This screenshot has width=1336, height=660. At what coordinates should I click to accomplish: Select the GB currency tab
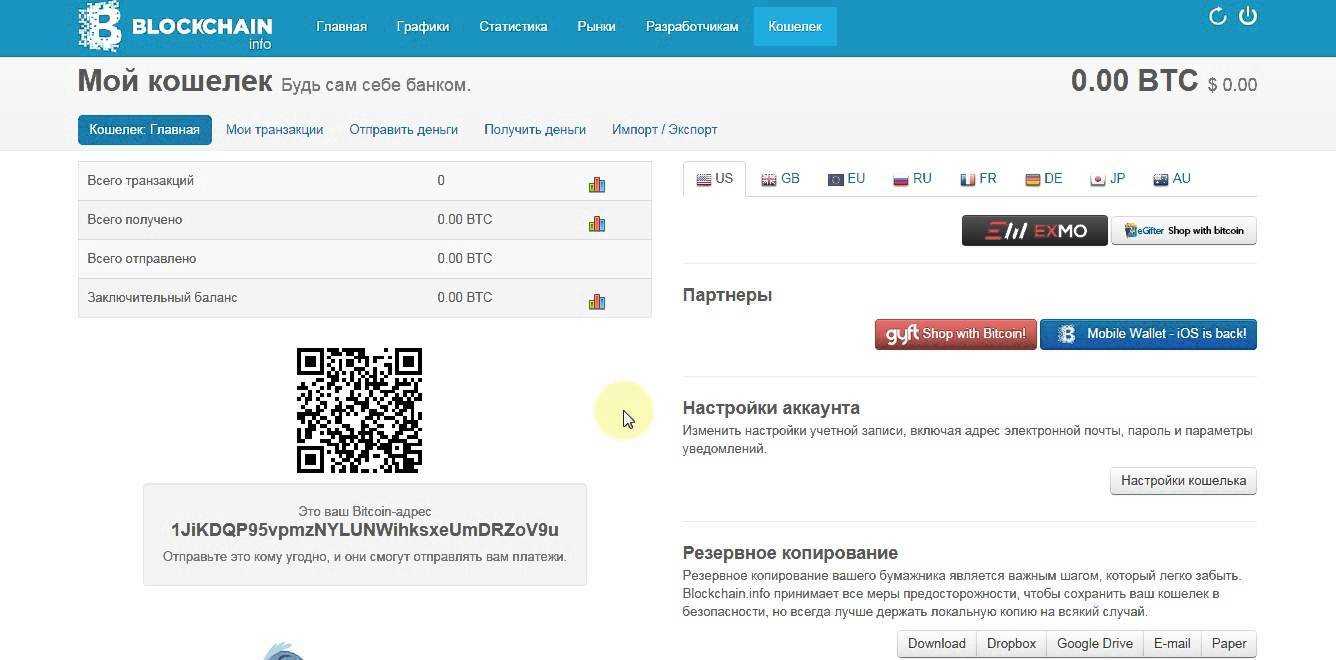click(780, 179)
